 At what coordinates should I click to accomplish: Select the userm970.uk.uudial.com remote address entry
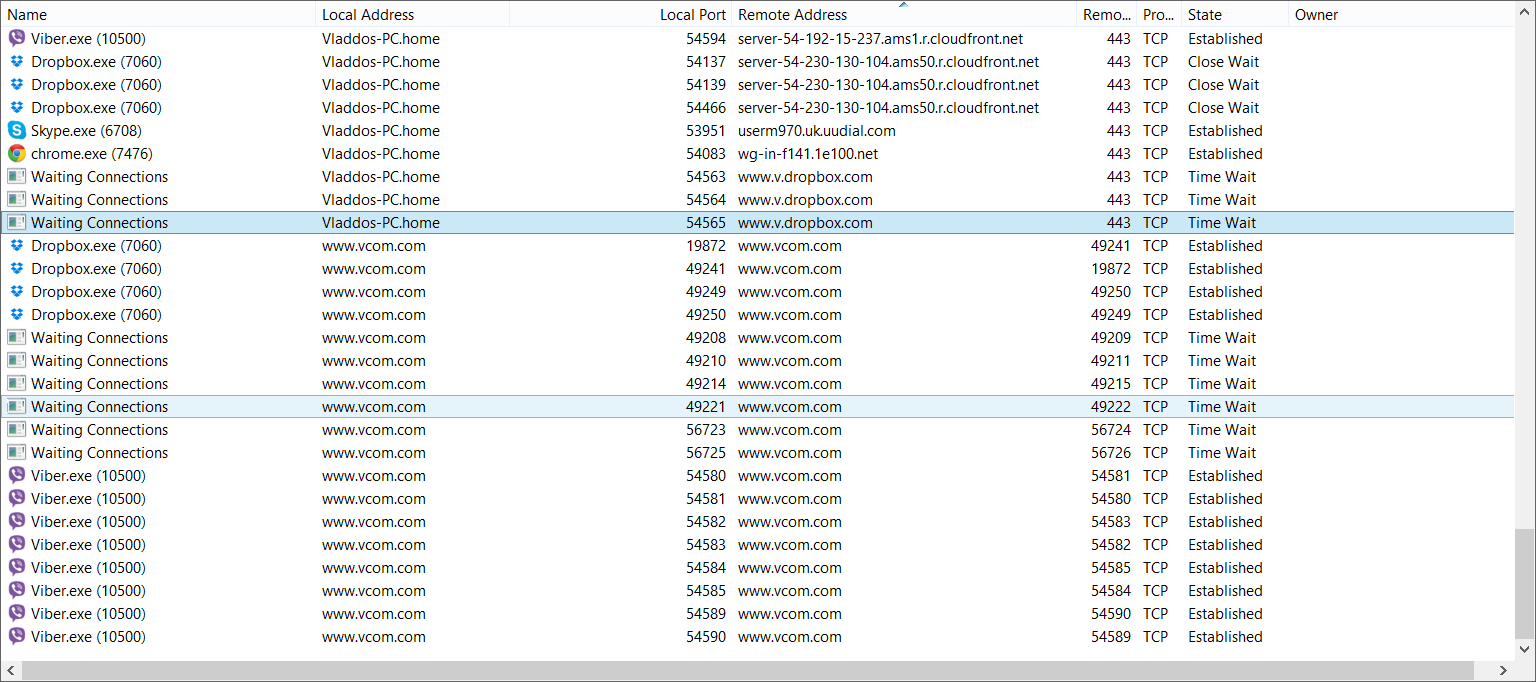point(816,130)
